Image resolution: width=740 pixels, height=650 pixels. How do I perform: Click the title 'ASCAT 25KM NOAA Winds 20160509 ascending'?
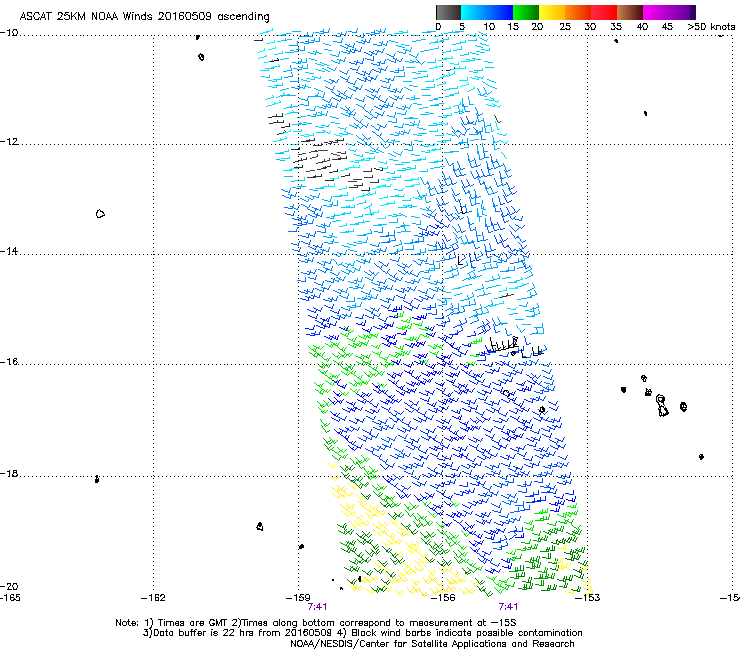tap(144, 17)
